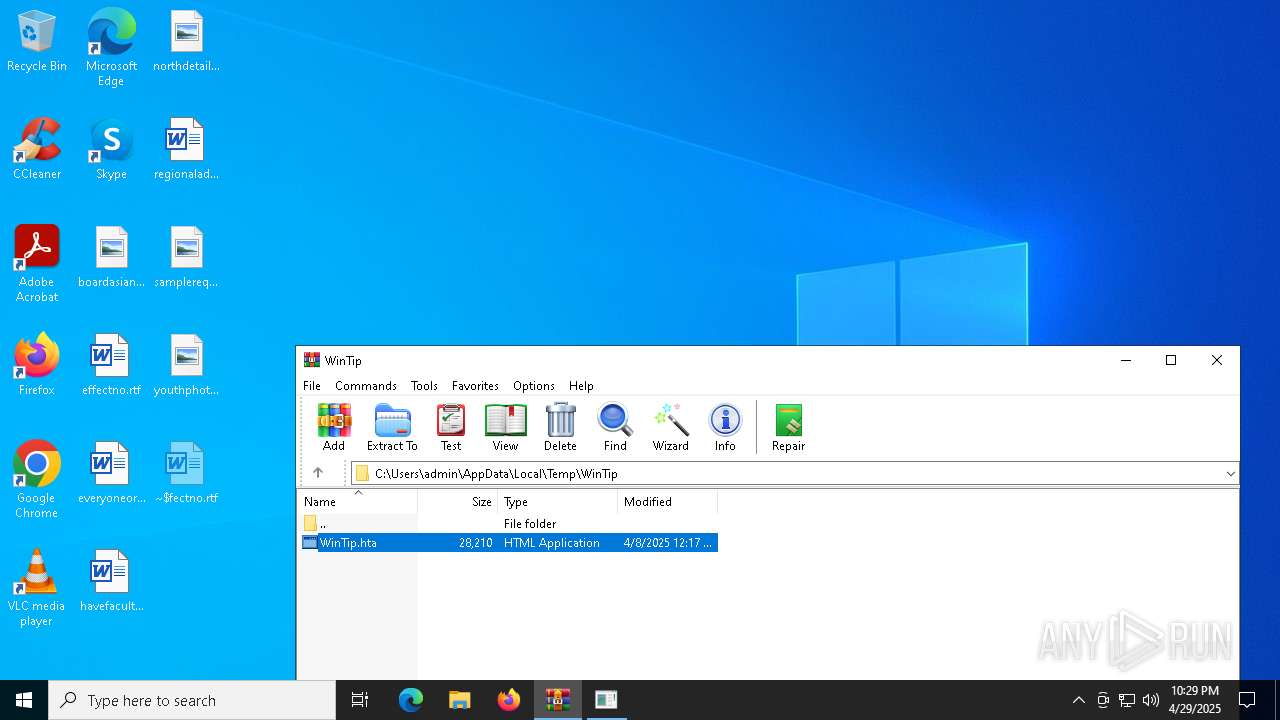Open Adobe Acrobat desktop shortcut
Screen dimensions: 1280x720
[x=37, y=263]
